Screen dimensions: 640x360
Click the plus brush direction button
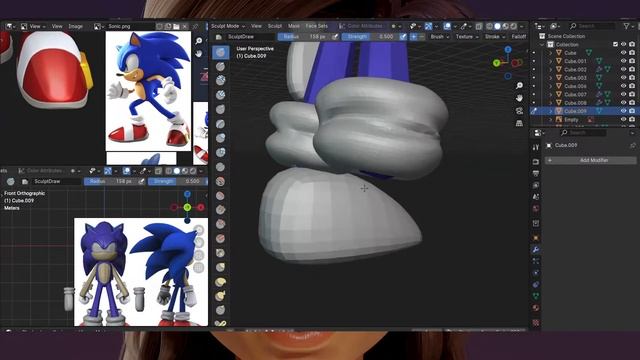click(413, 36)
